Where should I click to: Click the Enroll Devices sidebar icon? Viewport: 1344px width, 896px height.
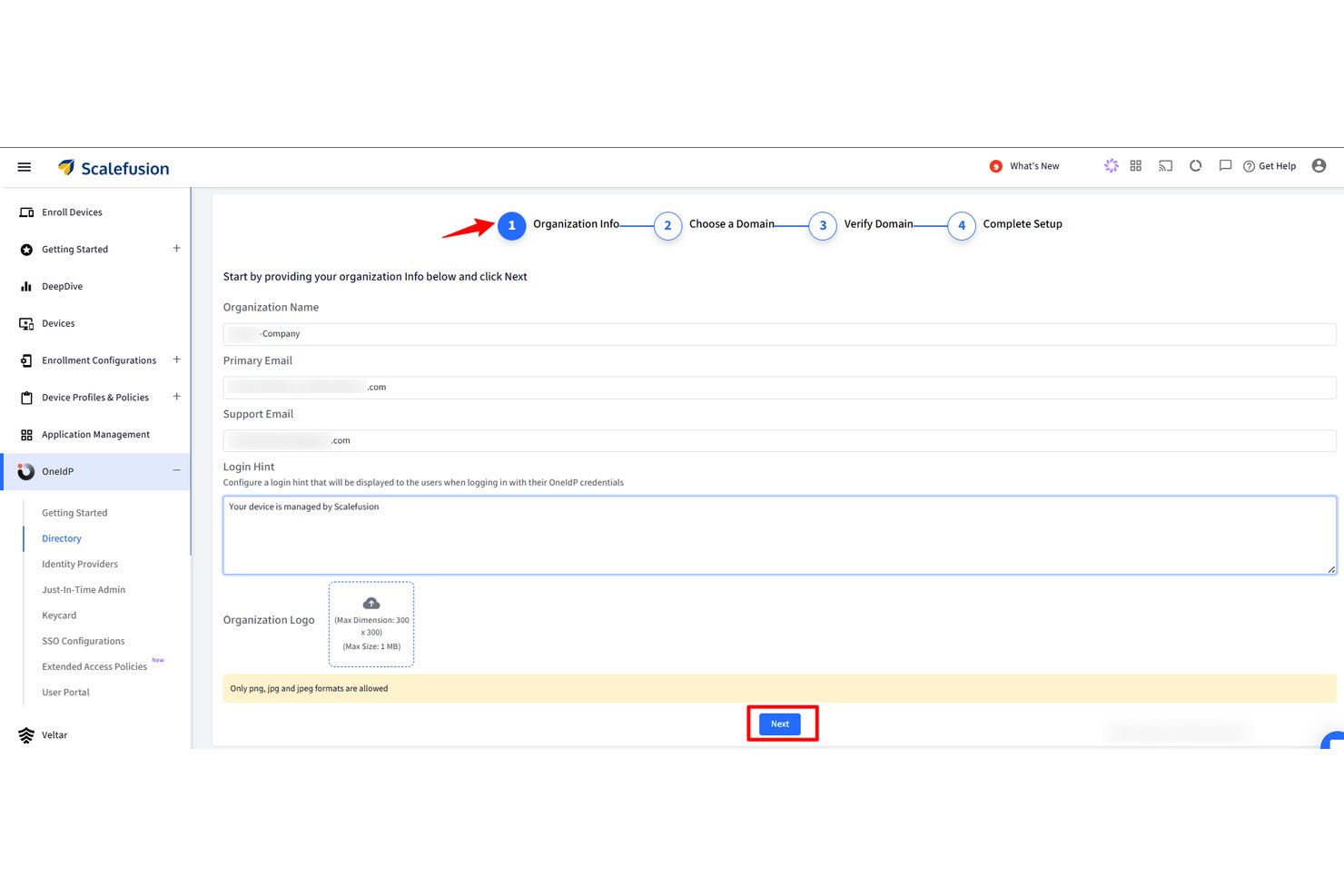click(26, 212)
